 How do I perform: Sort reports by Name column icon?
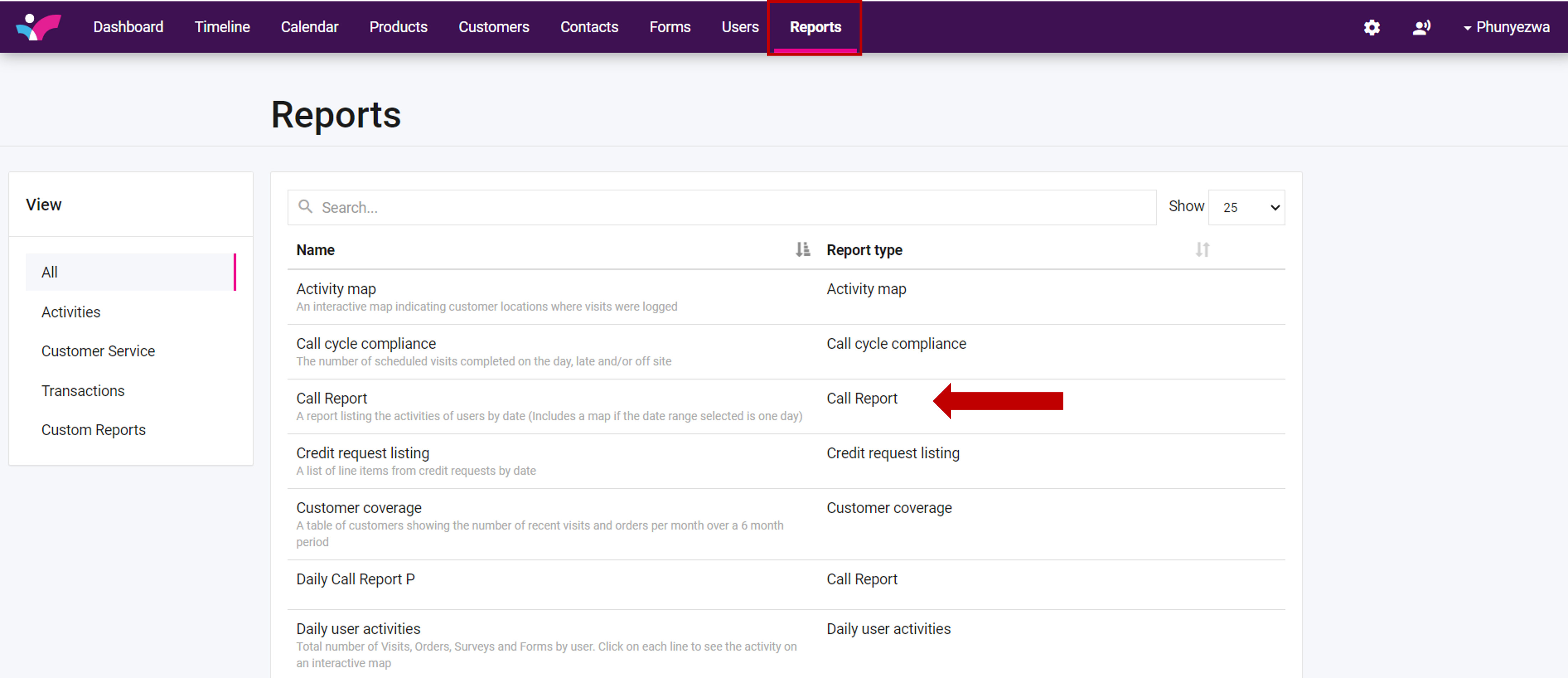click(802, 250)
